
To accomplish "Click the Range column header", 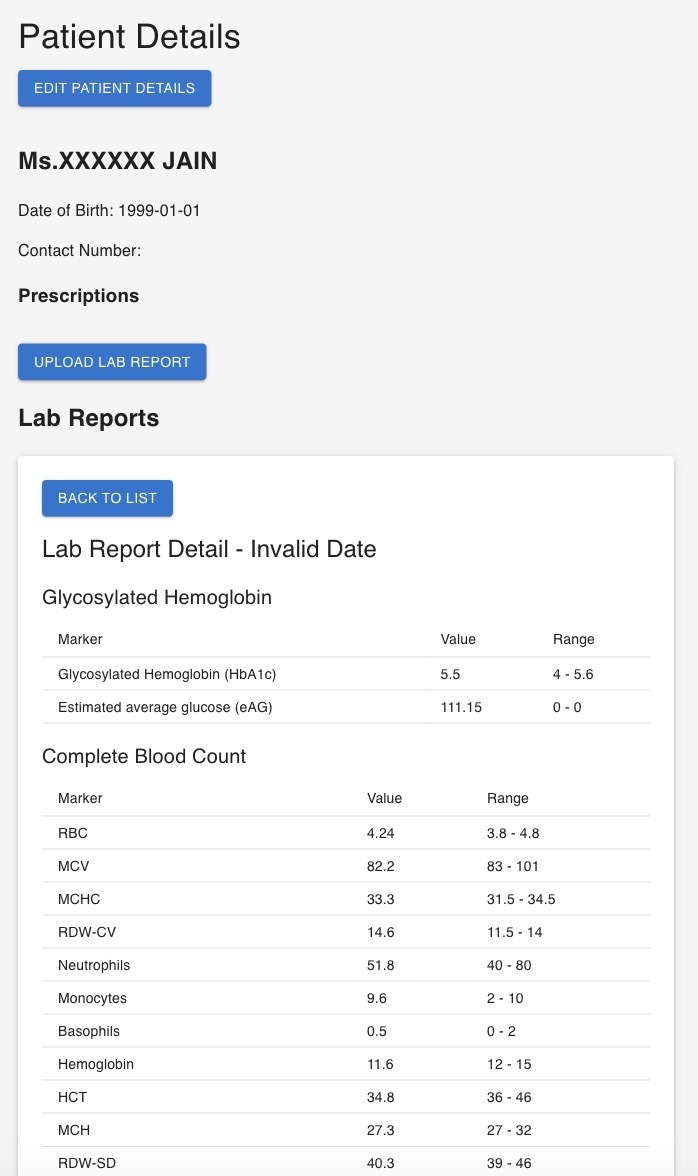I will 508,798.
